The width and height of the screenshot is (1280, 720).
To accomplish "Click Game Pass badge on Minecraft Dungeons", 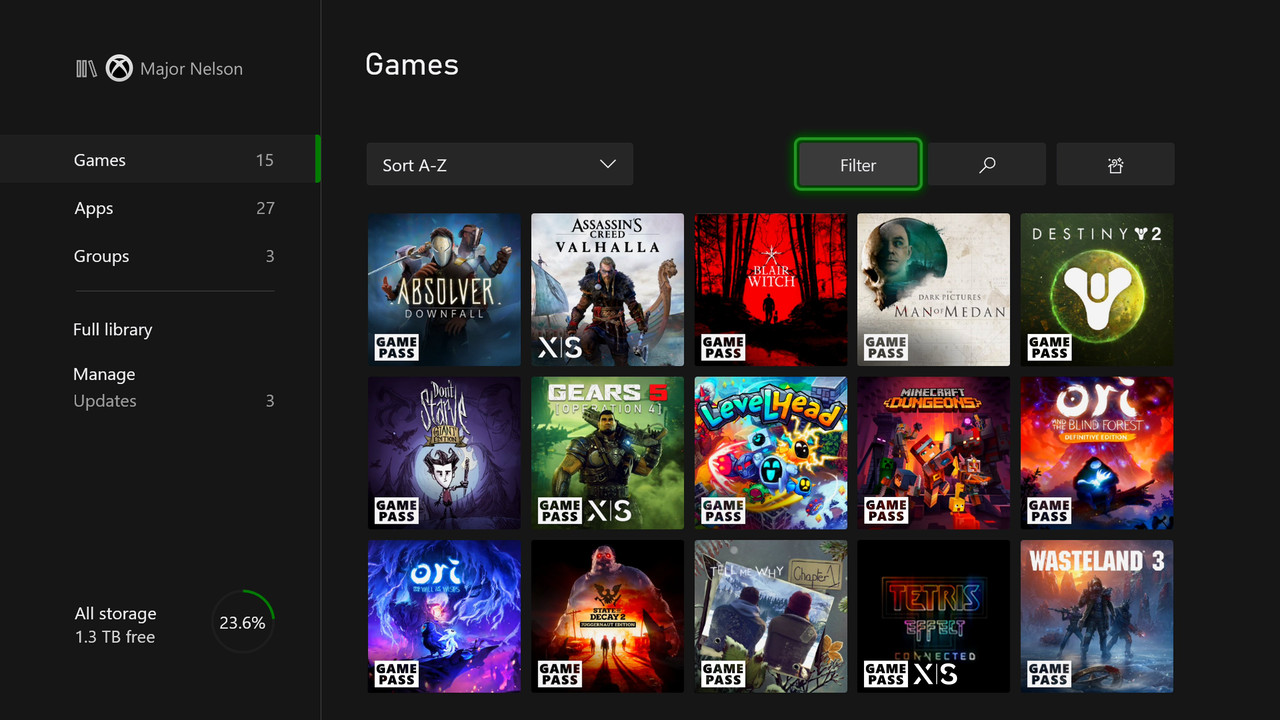I will 886,511.
